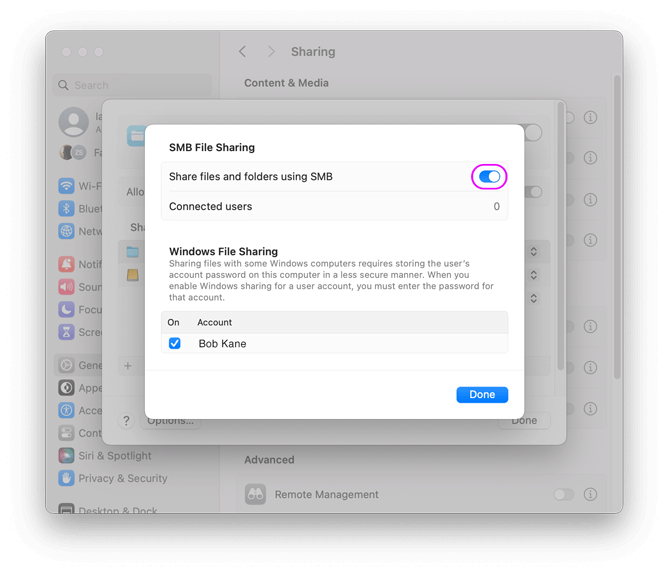The width and height of the screenshot is (668, 573).
Task: Click the question mark help button
Action: click(x=126, y=421)
